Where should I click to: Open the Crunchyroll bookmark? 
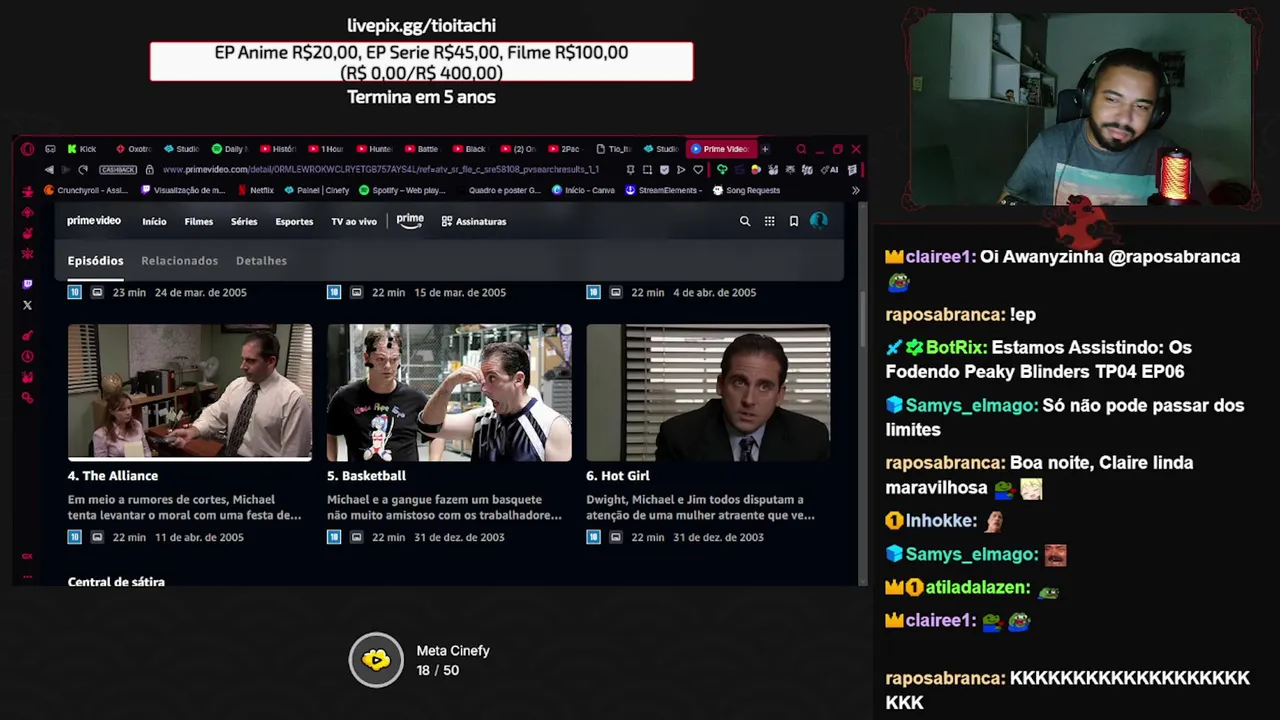[x=86, y=190]
